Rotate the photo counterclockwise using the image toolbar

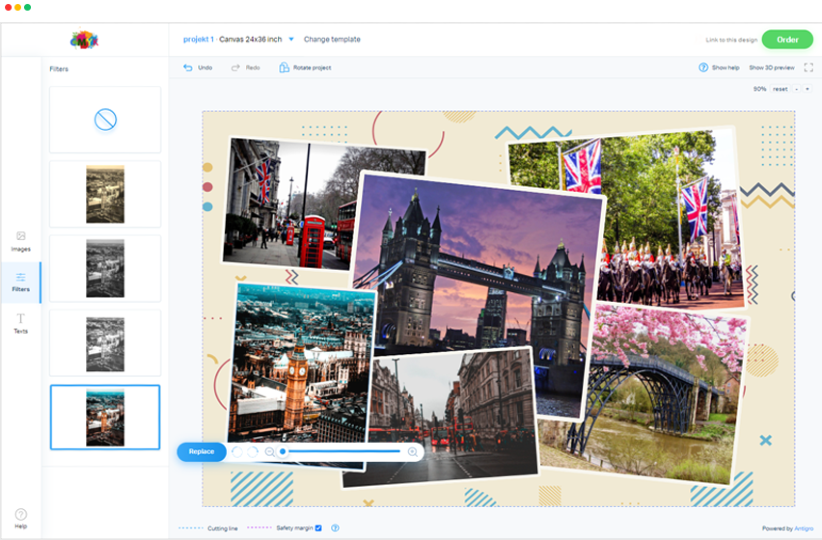(237, 452)
